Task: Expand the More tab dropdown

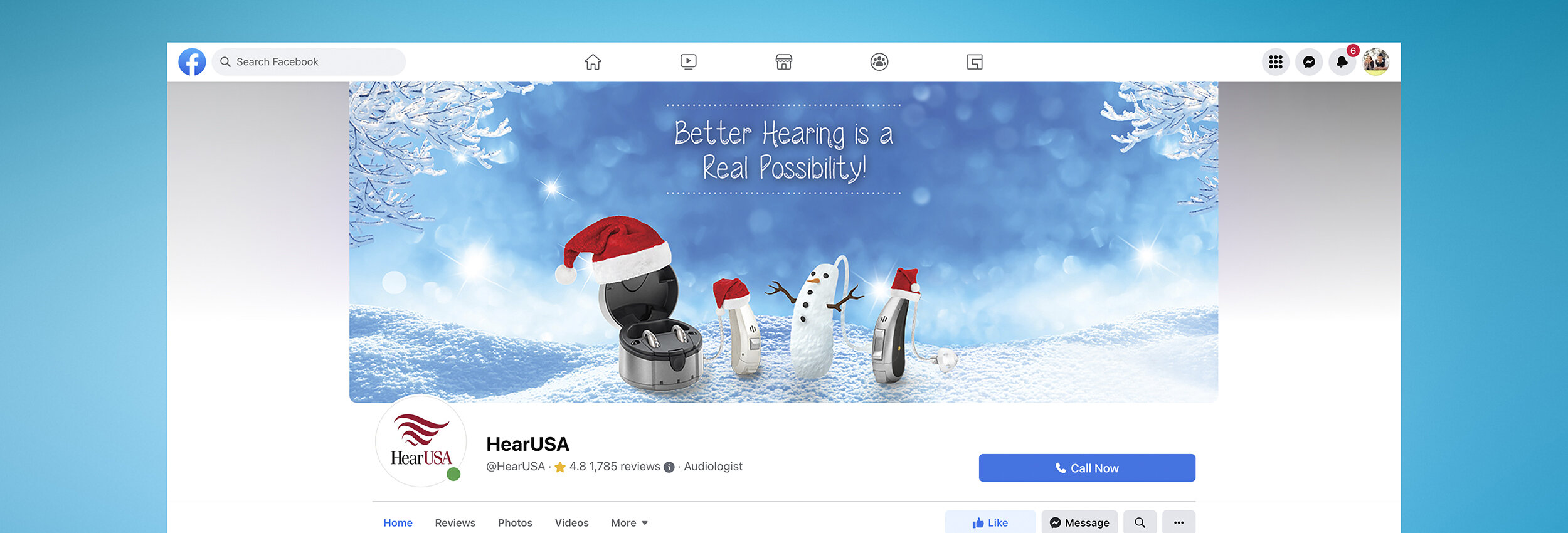Action: (629, 522)
